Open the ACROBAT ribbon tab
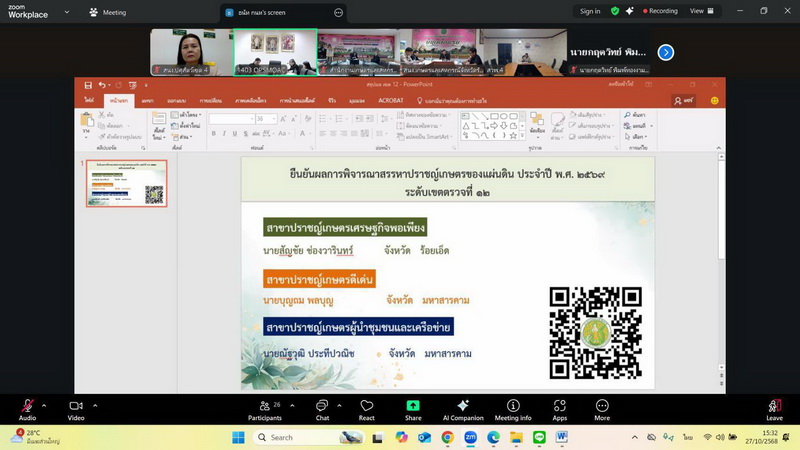 (x=391, y=101)
